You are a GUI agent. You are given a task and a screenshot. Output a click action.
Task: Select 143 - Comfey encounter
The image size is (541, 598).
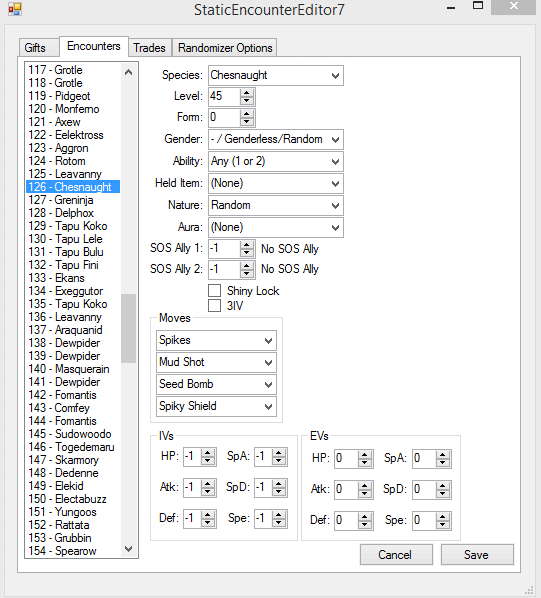coord(73,408)
